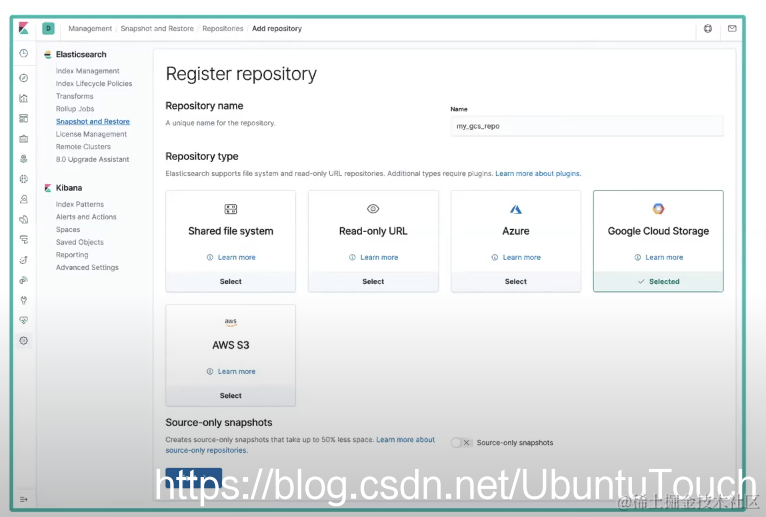The width and height of the screenshot is (766, 517).
Task: Open Advanced Settings under Kibana
Action: tap(87, 267)
